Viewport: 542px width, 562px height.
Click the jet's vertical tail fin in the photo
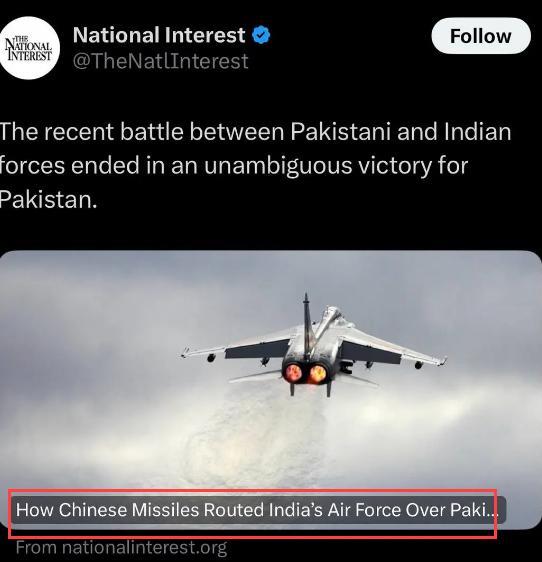(x=307, y=324)
